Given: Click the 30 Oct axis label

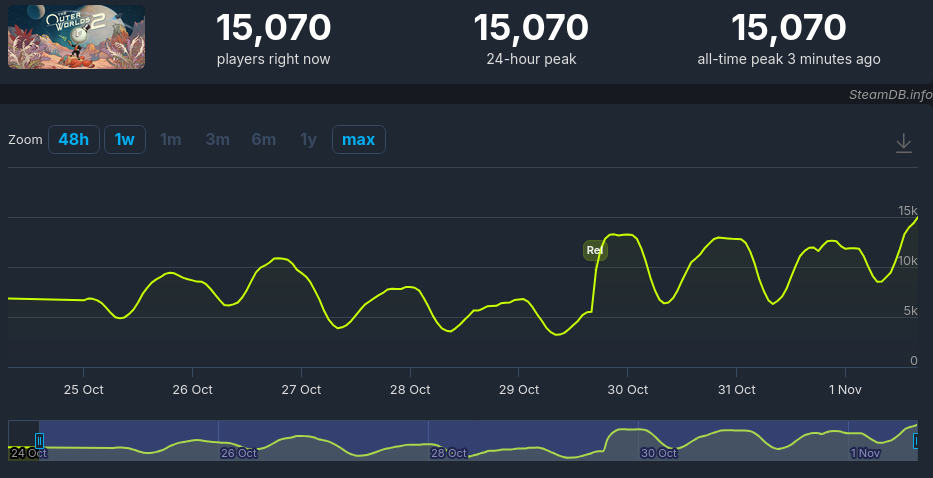Looking at the screenshot, I should [x=628, y=390].
